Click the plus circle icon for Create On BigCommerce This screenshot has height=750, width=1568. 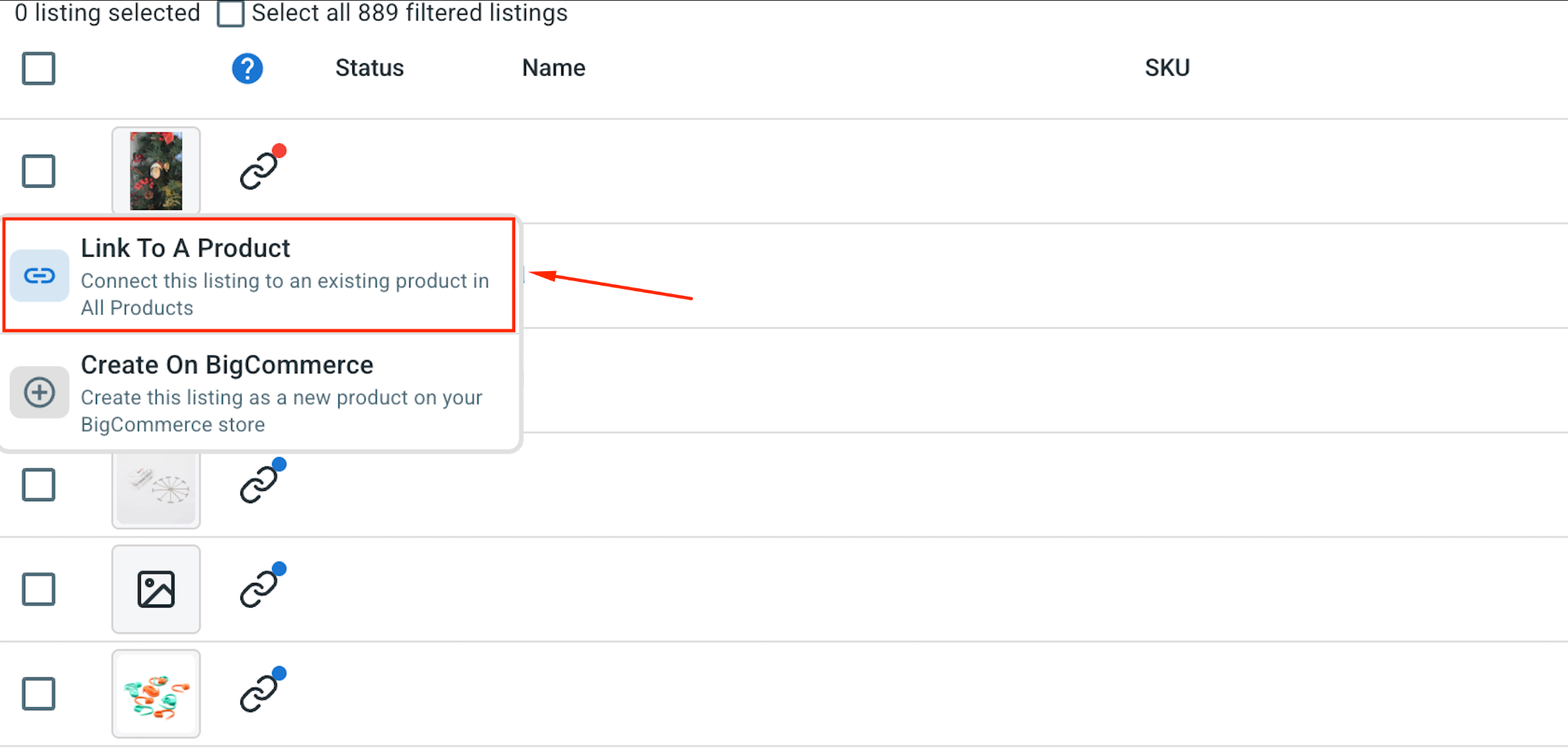(40, 392)
